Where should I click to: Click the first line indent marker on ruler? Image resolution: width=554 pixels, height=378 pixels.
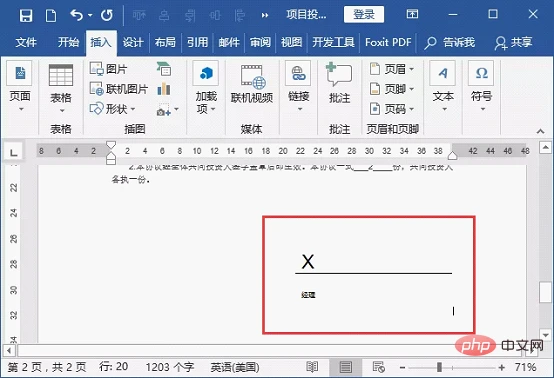111,145
